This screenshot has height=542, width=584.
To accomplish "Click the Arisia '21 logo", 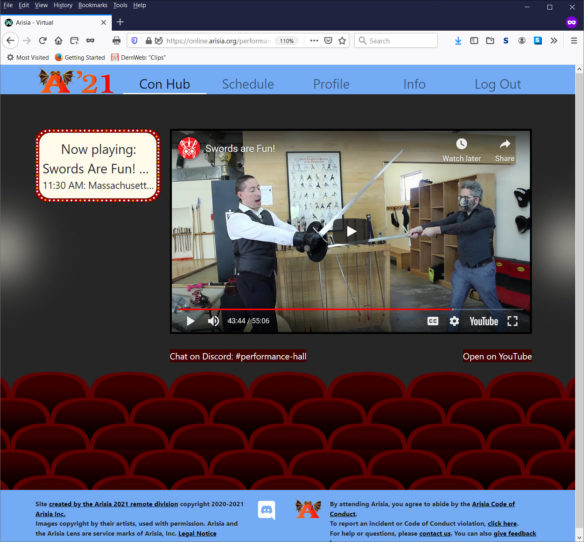I will point(76,81).
